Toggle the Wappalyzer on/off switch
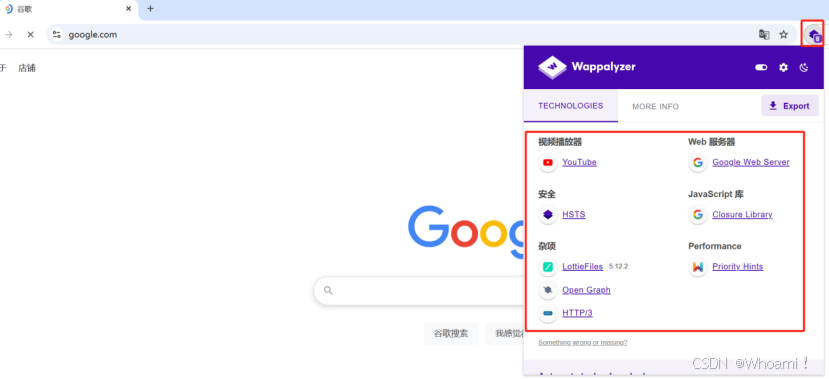 (761, 67)
